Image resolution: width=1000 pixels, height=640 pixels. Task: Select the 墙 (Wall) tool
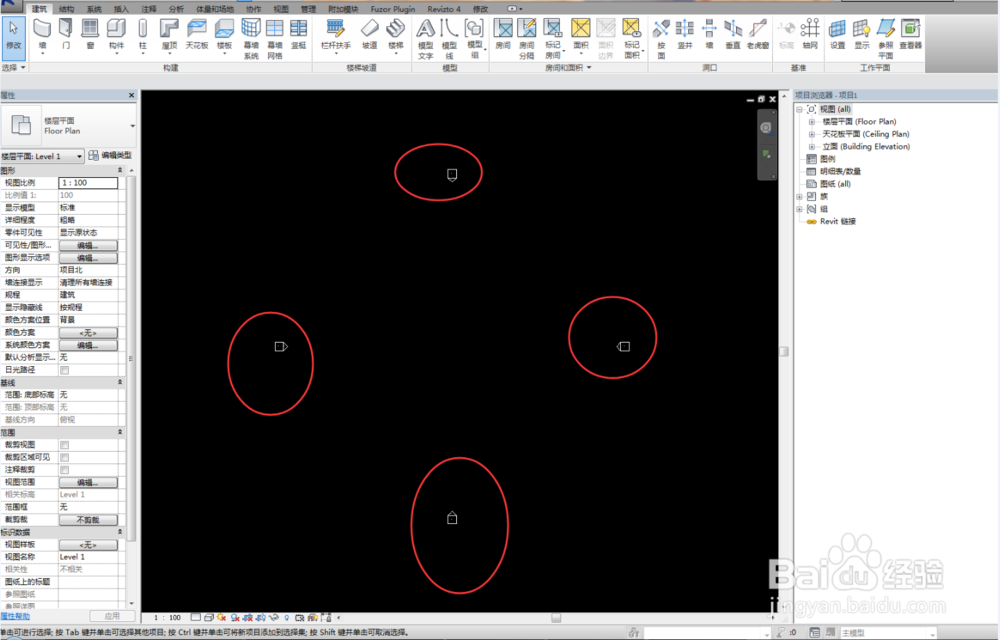42,34
